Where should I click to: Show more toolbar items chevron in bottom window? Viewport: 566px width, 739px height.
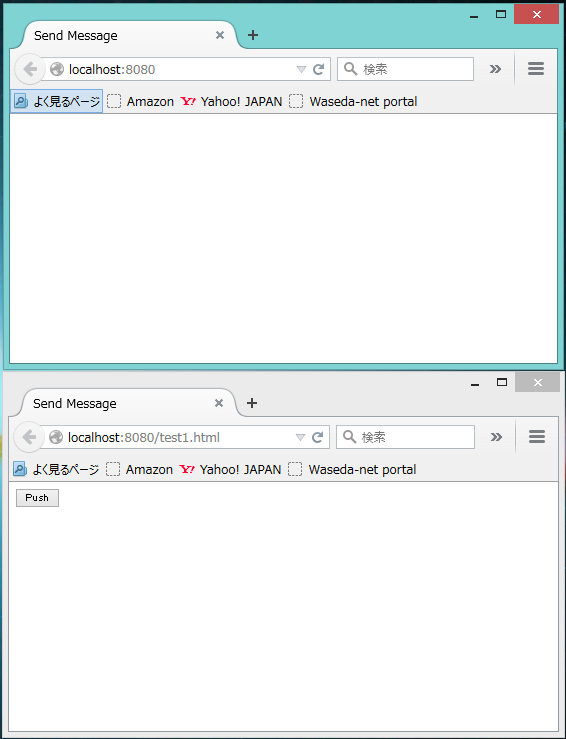pyautogui.click(x=496, y=437)
